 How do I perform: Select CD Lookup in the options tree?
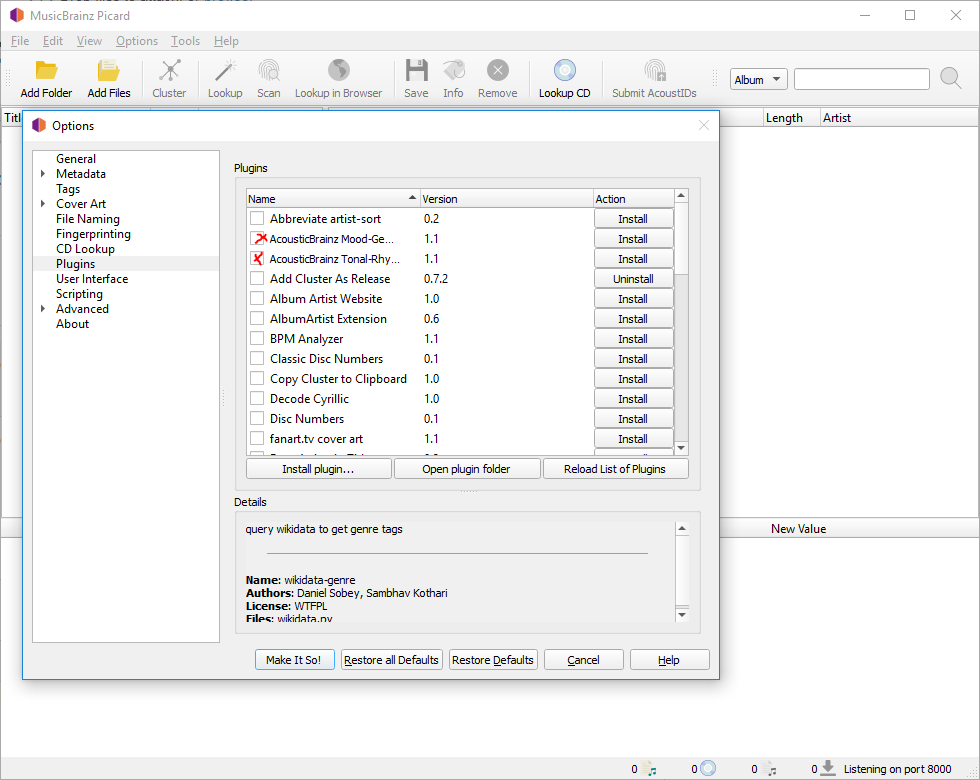tap(86, 249)
